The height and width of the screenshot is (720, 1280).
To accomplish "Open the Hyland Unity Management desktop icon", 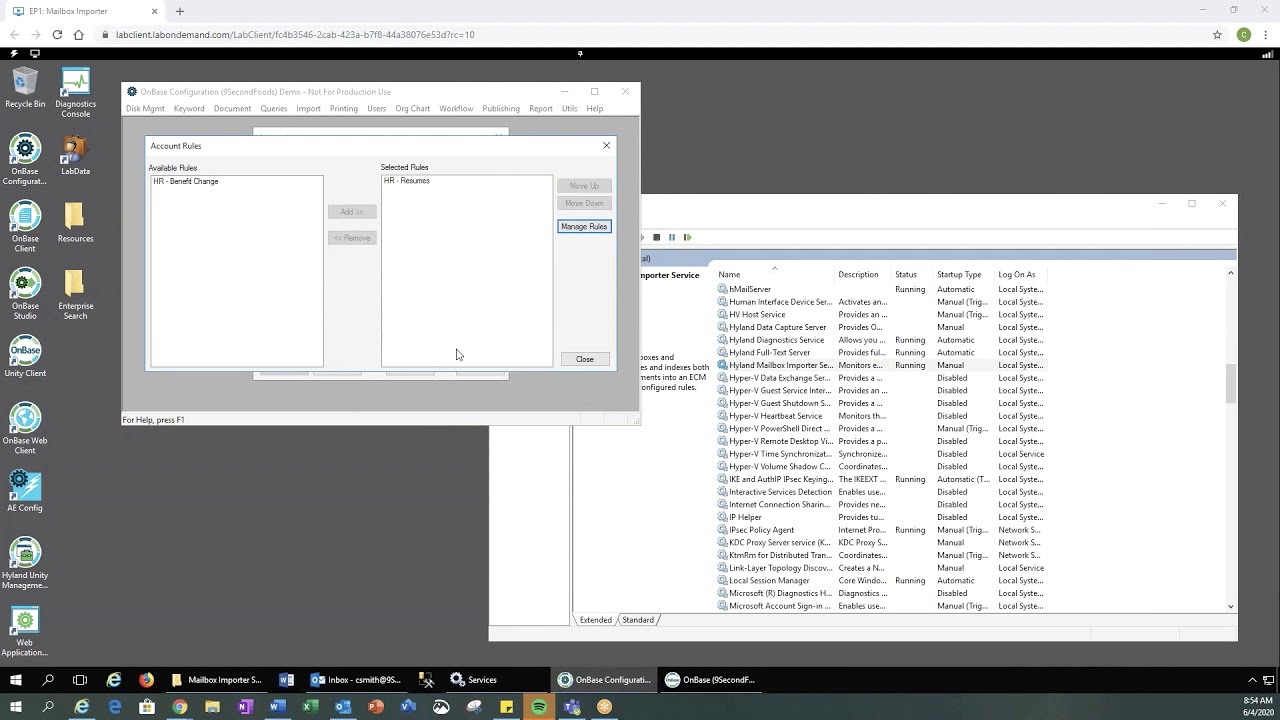I will pos(25,562).
